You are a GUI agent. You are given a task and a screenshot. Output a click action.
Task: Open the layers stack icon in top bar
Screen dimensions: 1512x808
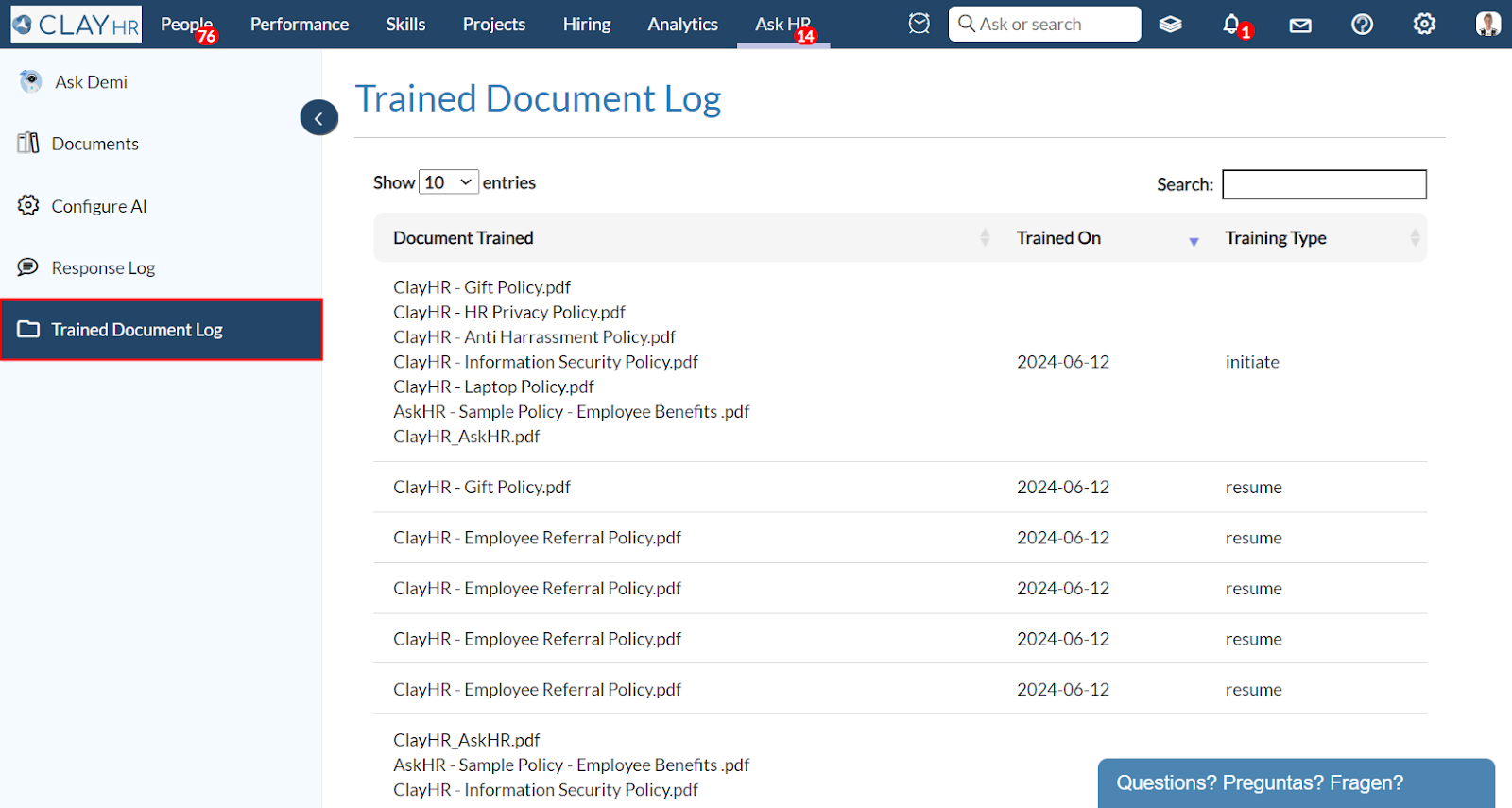coord(1170,25)
